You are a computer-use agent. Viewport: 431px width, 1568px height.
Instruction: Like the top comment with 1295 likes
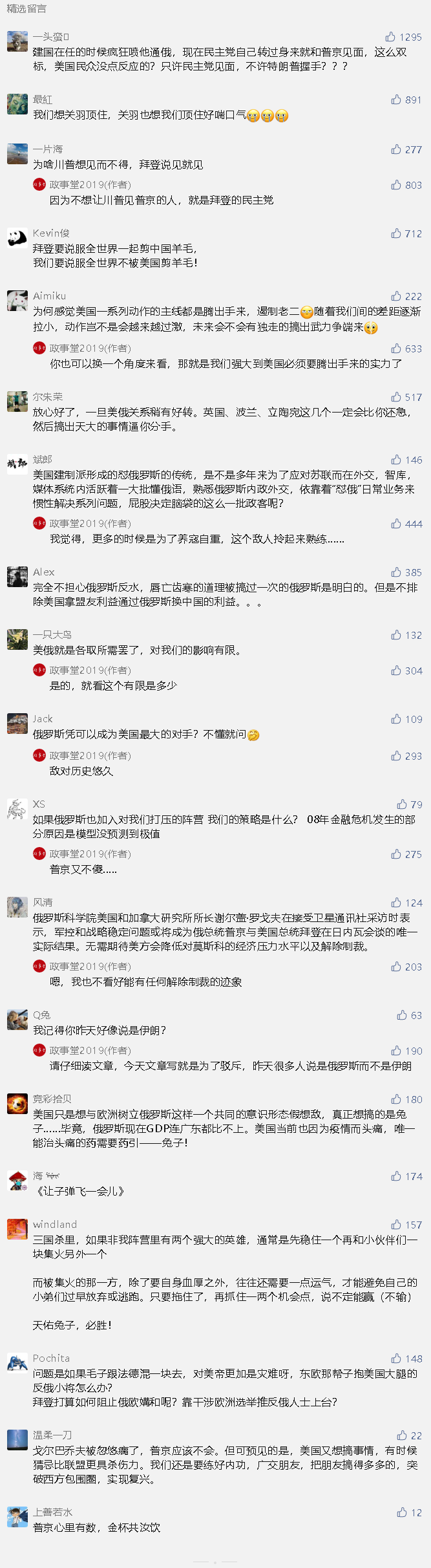[x=390, y=37]
